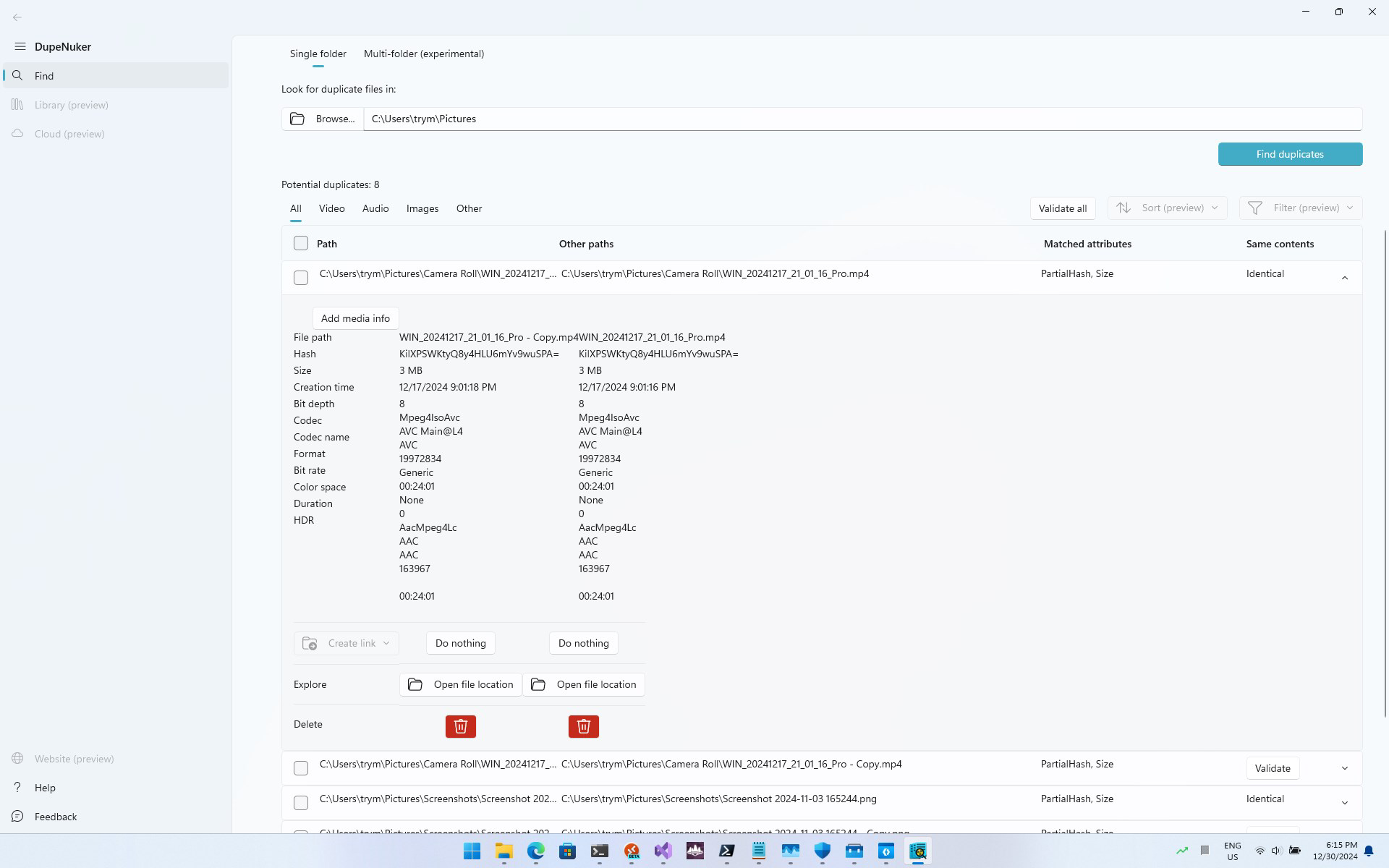Expand the row with Validate button

click(x=1345, y=768)
